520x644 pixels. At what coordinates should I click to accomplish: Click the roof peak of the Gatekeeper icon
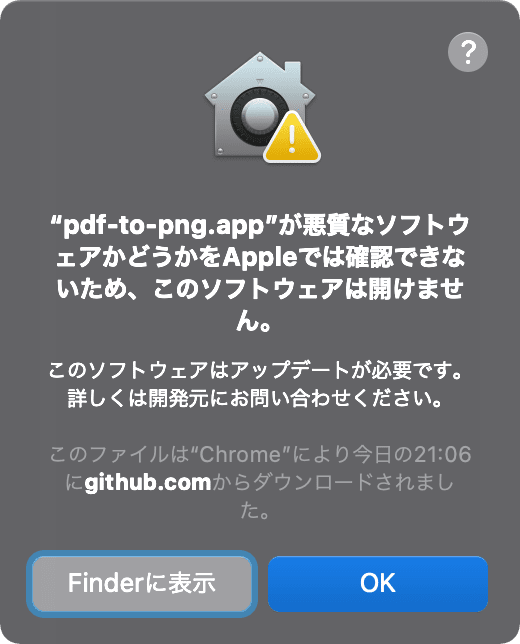260,58
